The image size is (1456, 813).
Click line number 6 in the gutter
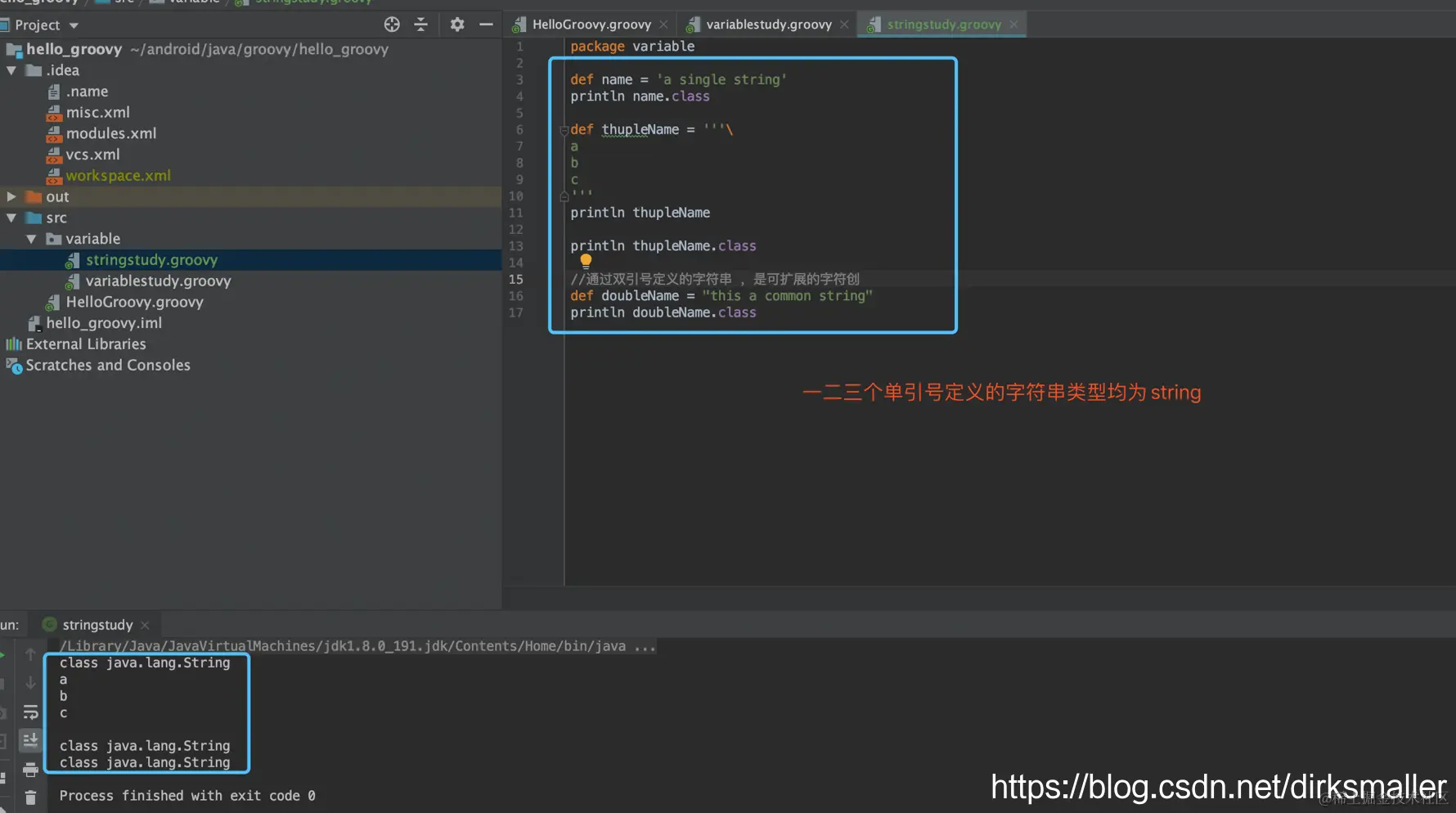[519, 130]
